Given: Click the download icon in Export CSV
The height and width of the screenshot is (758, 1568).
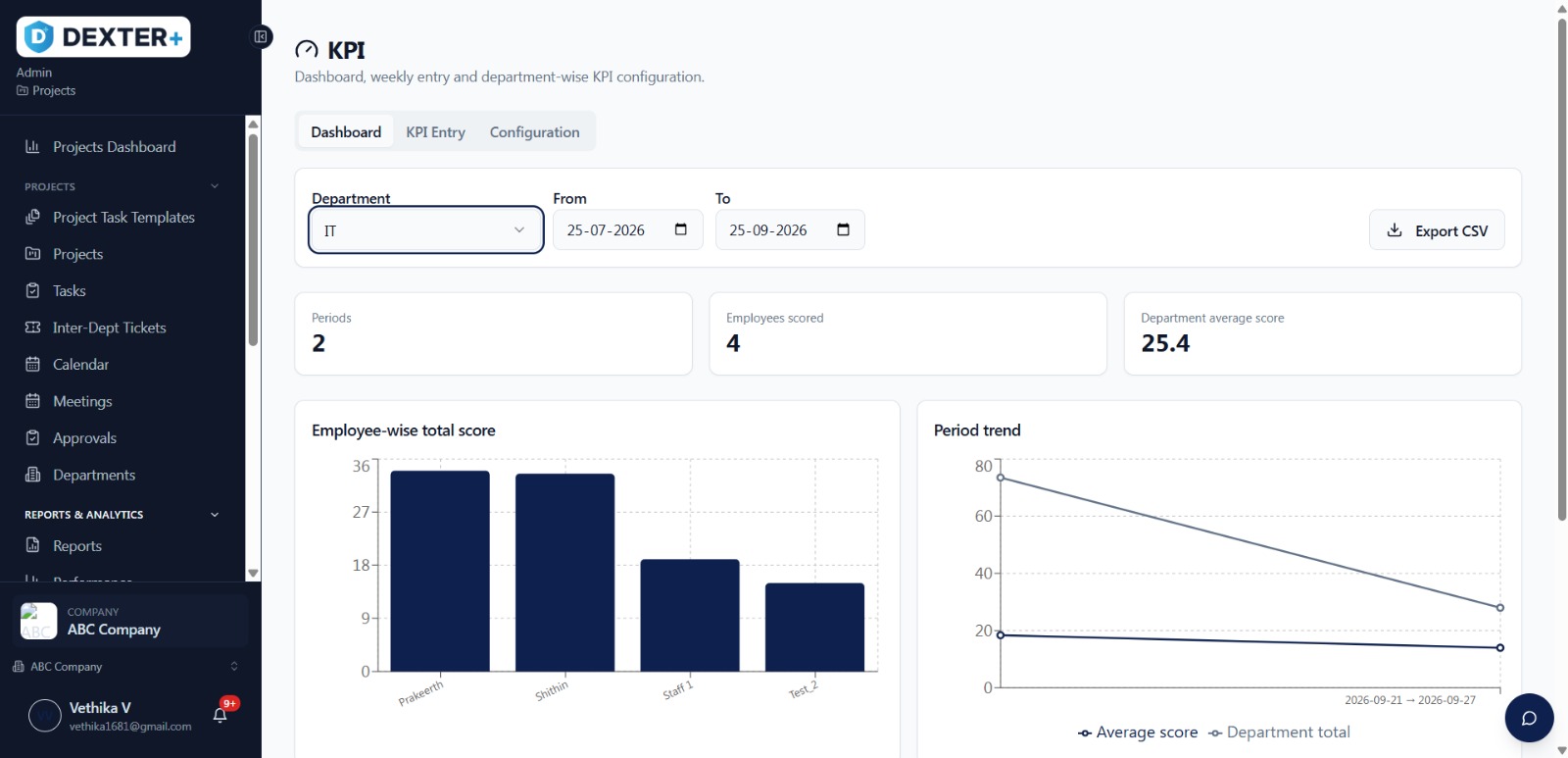Looking at the screenshot, I should click(x=1395, y=230).
